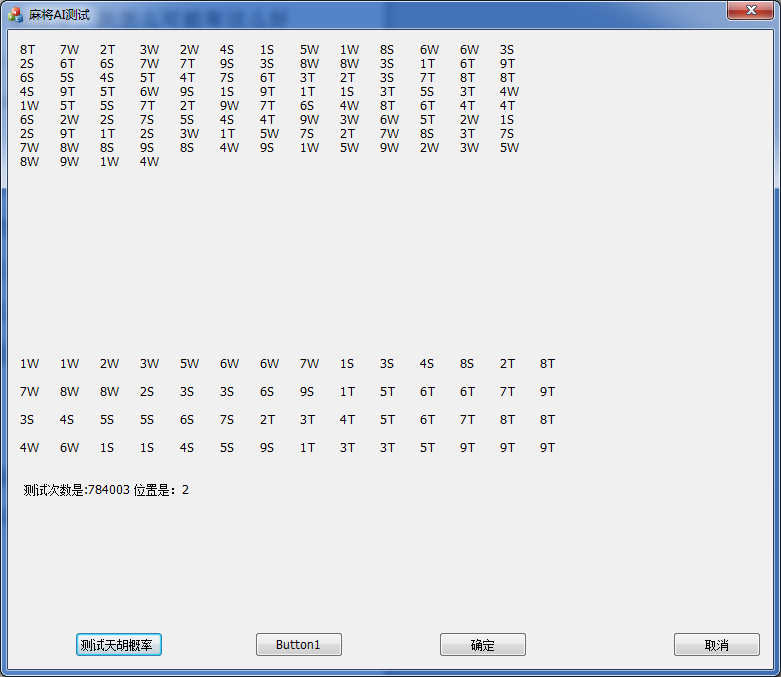Viewport: 781px width, 677px height.
Task: Cancel with the 取消 button
Action: 717,645
